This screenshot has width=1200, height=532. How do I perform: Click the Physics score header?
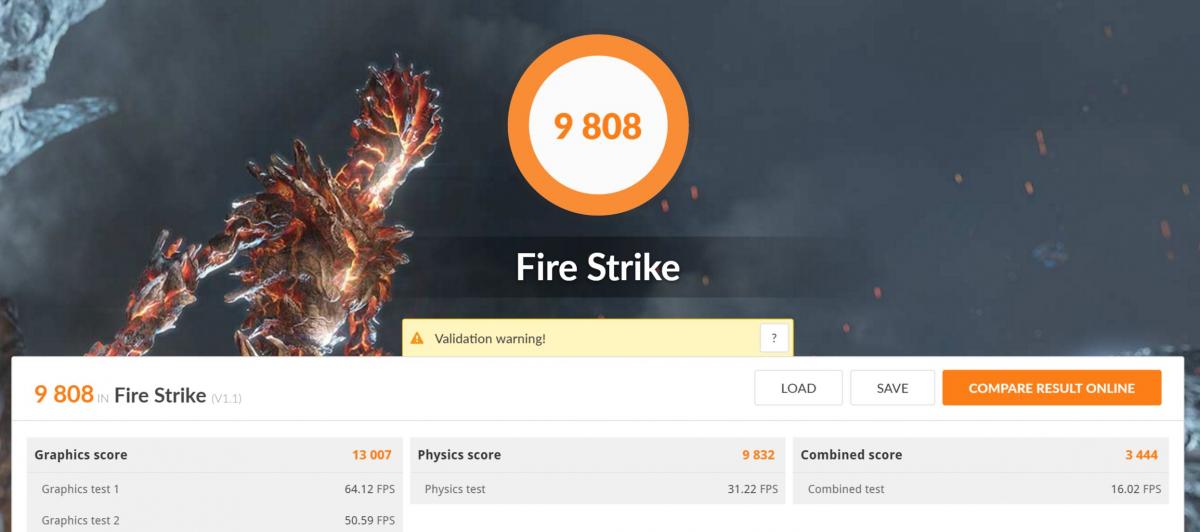point(459,455)
